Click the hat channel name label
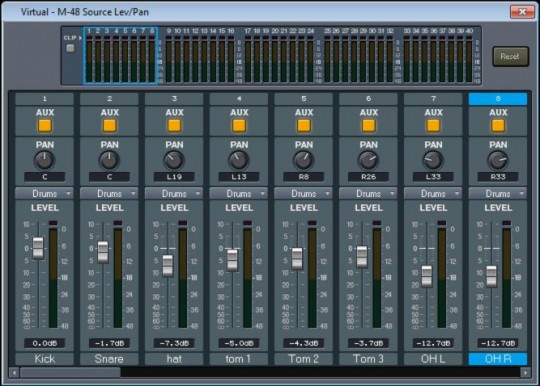 (x=174, y=359)
